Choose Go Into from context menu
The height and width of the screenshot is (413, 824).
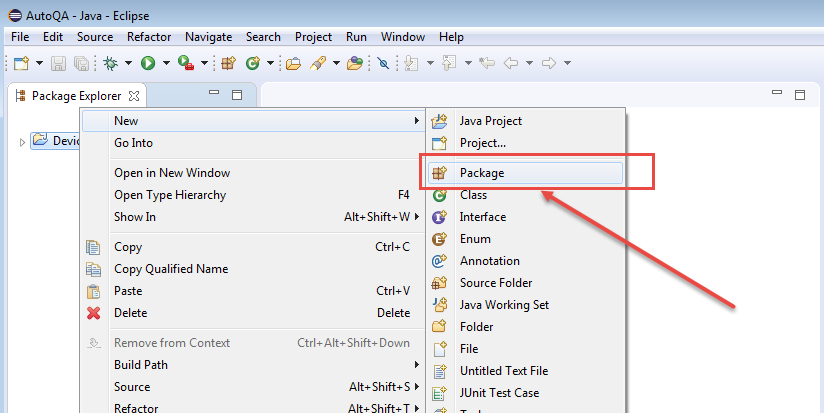click(253, 143)
